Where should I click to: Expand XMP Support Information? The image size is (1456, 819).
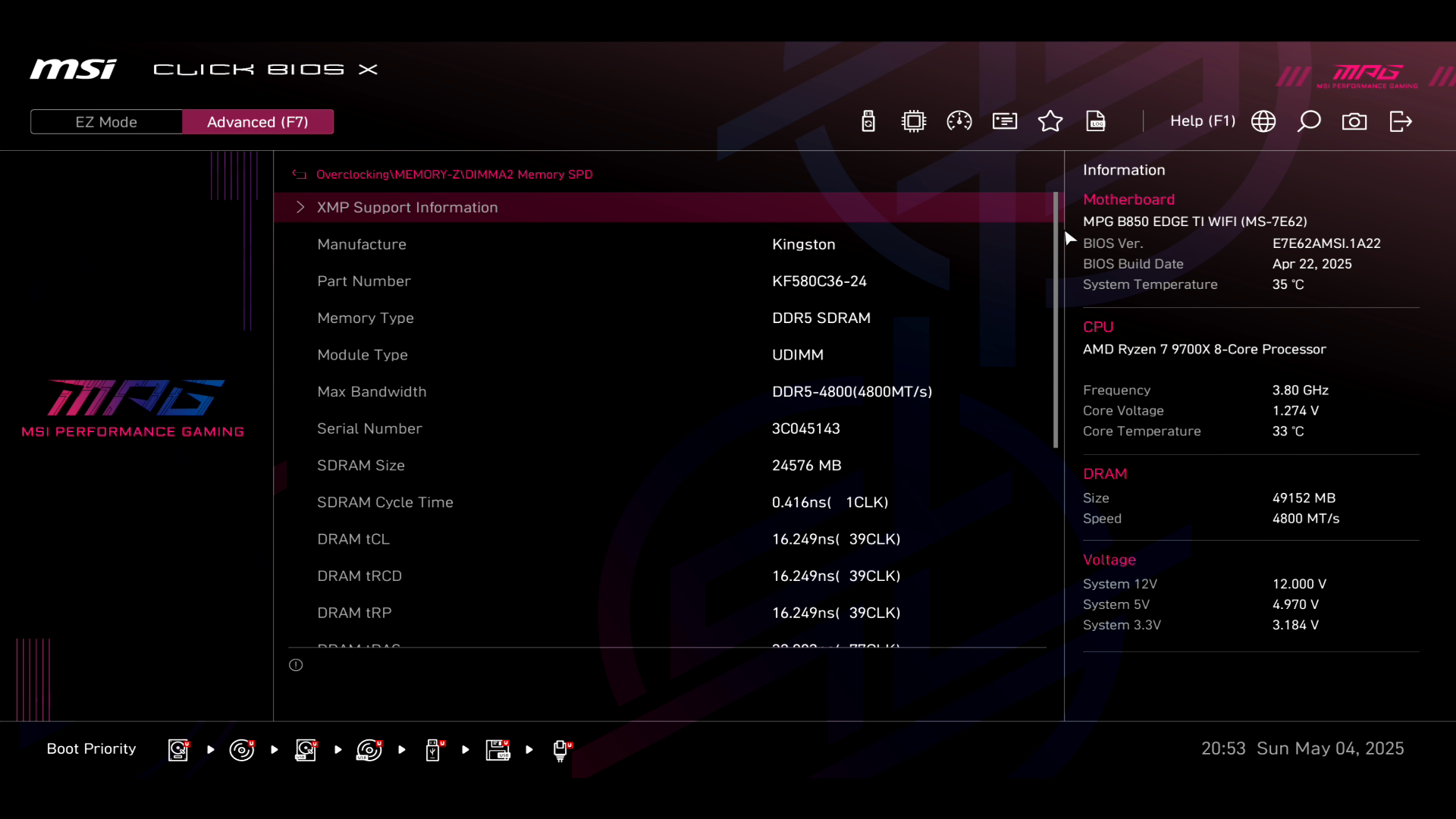[407, 208]
